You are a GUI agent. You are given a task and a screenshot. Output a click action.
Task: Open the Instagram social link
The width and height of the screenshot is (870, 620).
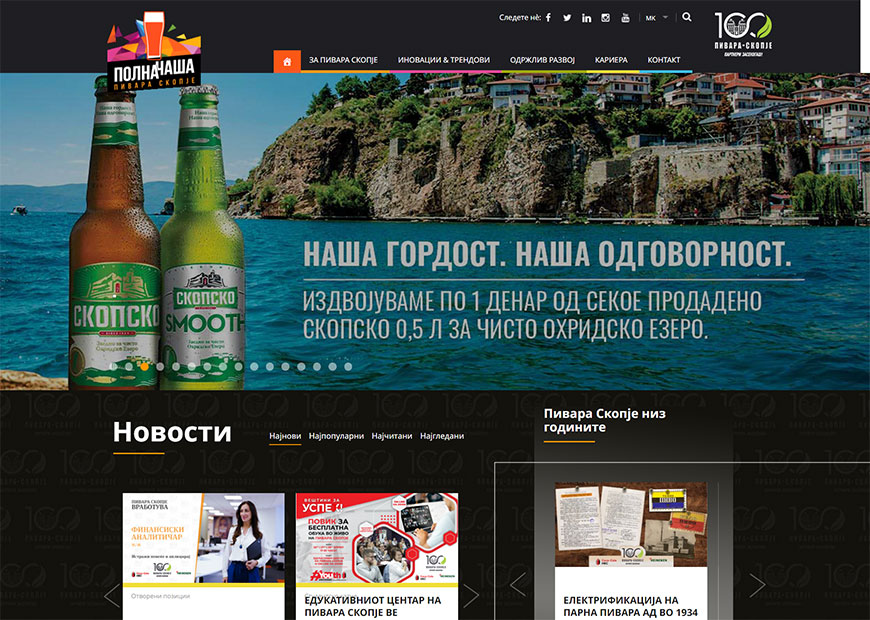pos(605,18)
